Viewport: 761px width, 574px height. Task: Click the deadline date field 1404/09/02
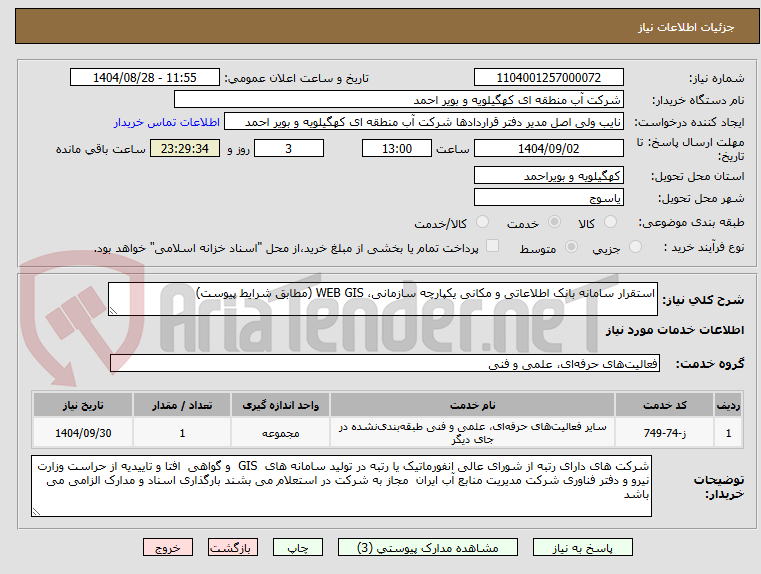click(548, 148)
